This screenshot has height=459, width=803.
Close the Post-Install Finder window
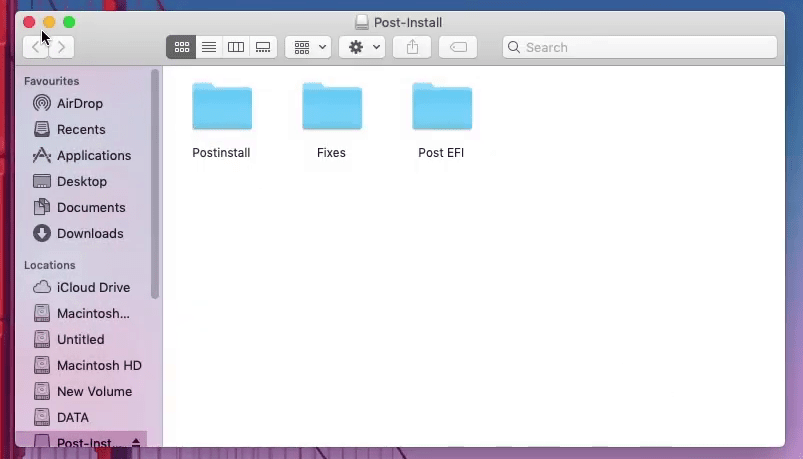click(29, 22)
